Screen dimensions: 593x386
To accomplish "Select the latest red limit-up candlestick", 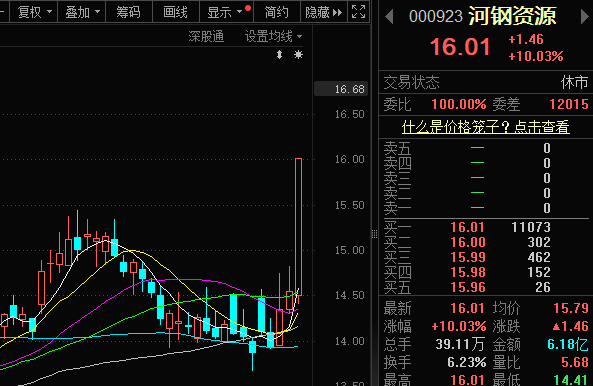I will point(298,227).
